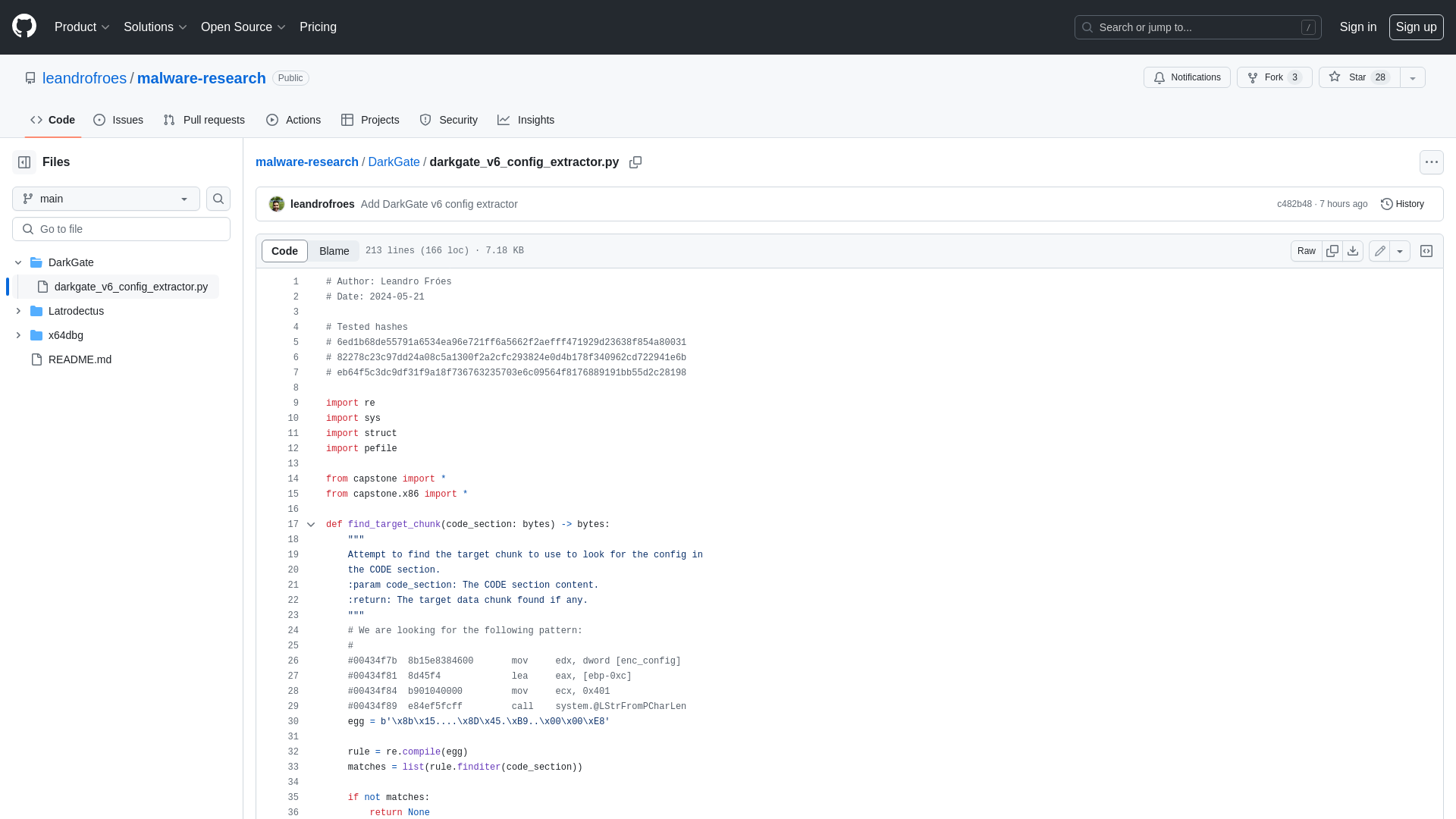The image size is (1456, 819).
Task: Open the DarkGate folder icon
Action: click(x=36, y=262)
